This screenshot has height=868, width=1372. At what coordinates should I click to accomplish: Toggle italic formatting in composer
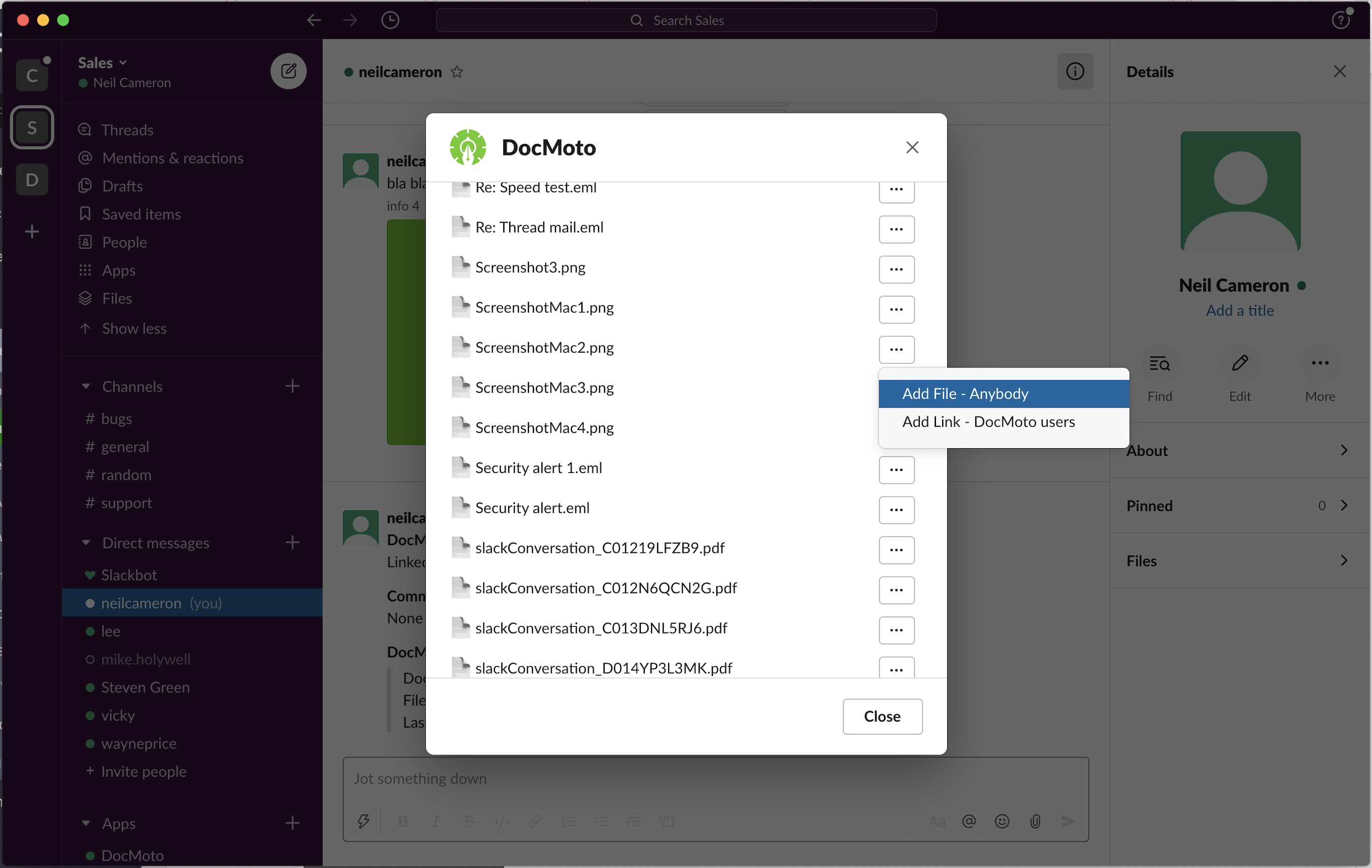[x=435, y=821]
